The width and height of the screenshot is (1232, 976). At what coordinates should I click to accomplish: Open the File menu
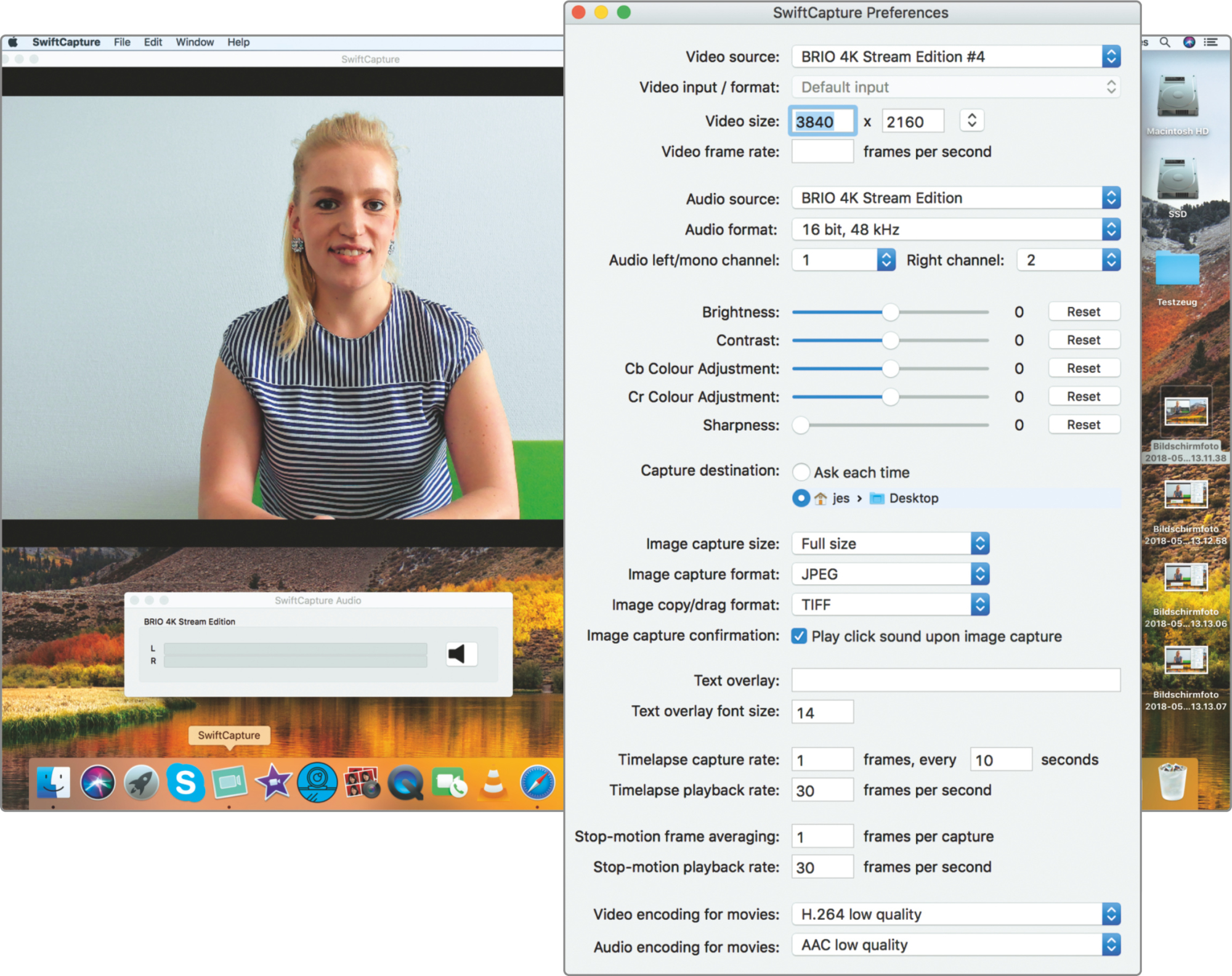(x=122, y=42)
